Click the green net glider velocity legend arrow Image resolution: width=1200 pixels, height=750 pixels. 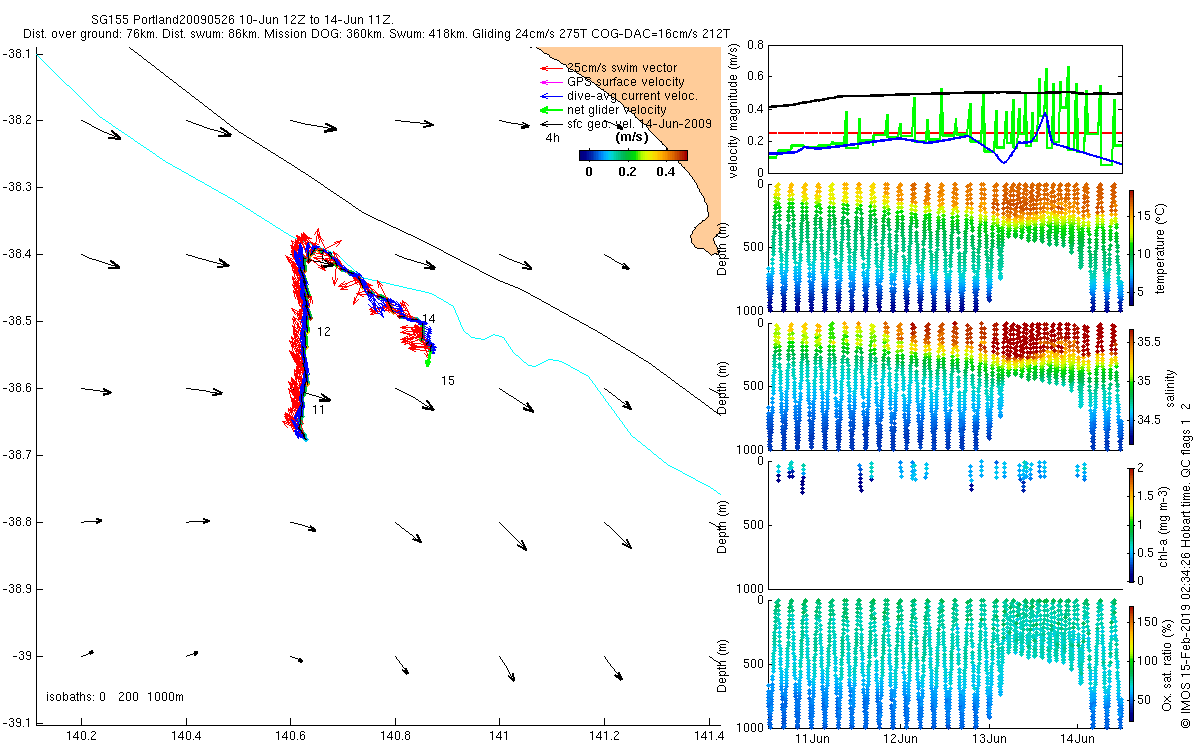553,110
